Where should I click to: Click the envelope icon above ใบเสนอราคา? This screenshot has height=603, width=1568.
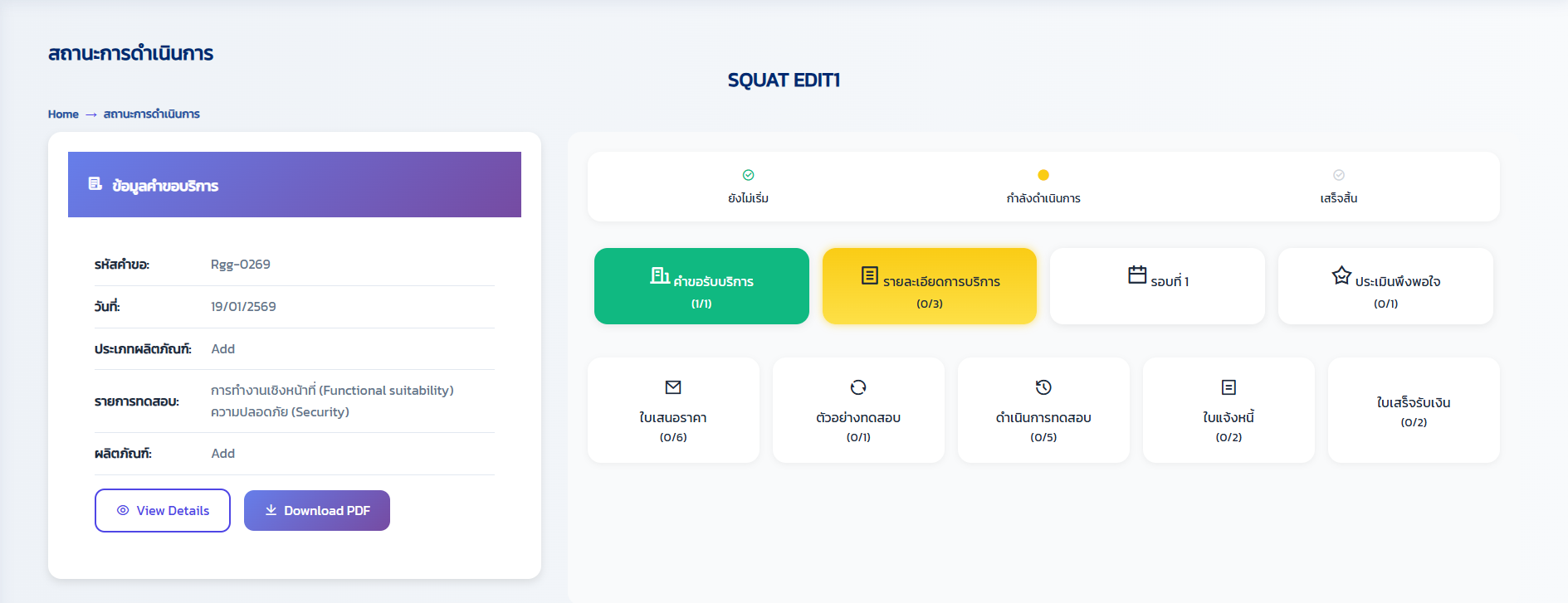pos(673,387)
